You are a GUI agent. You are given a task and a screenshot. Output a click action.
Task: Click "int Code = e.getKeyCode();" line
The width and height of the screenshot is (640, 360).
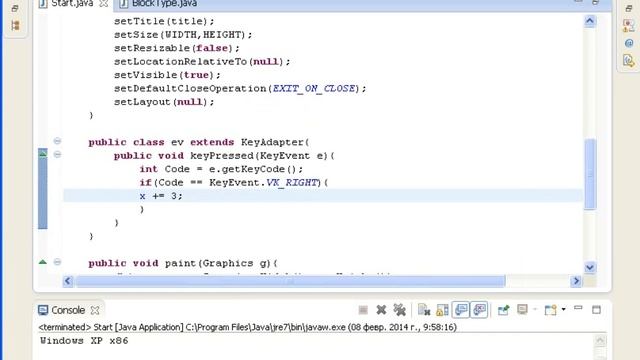pyautogui.click(x=221, y=169)
